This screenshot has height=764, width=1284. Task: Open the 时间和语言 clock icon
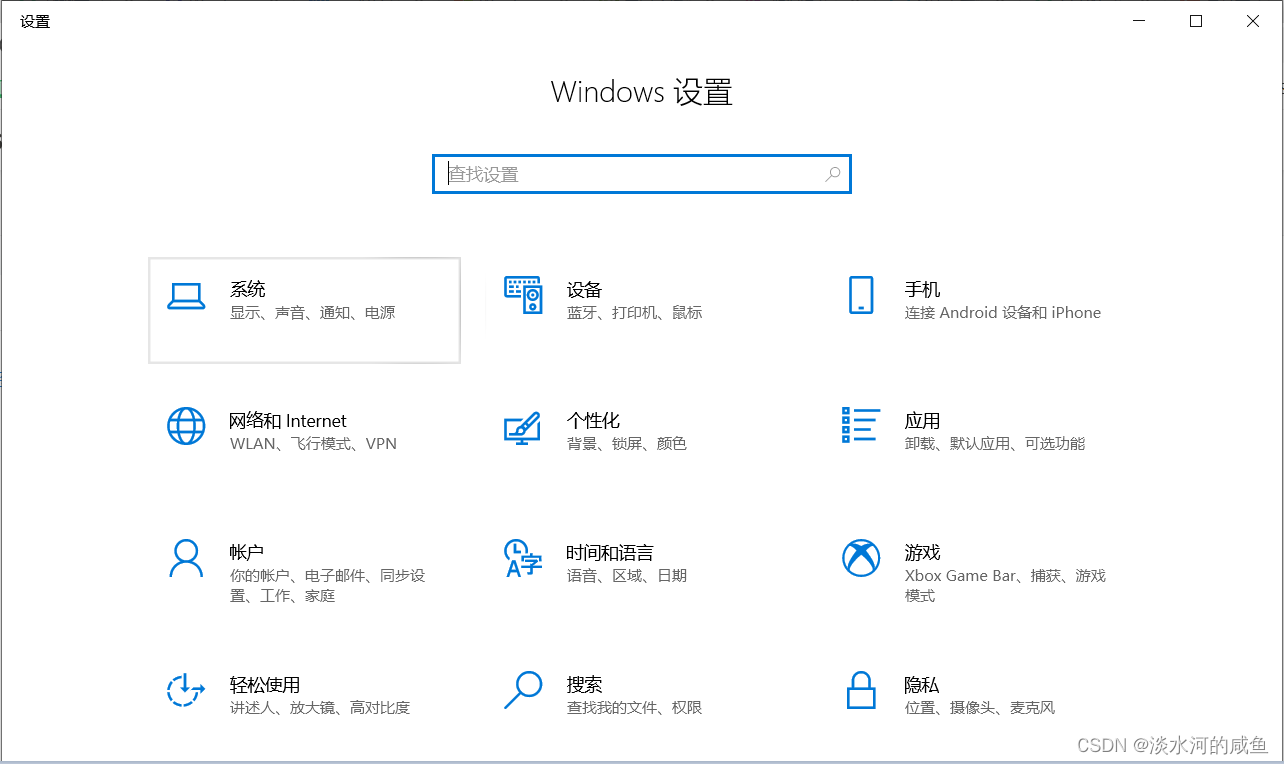pos(522,558)
